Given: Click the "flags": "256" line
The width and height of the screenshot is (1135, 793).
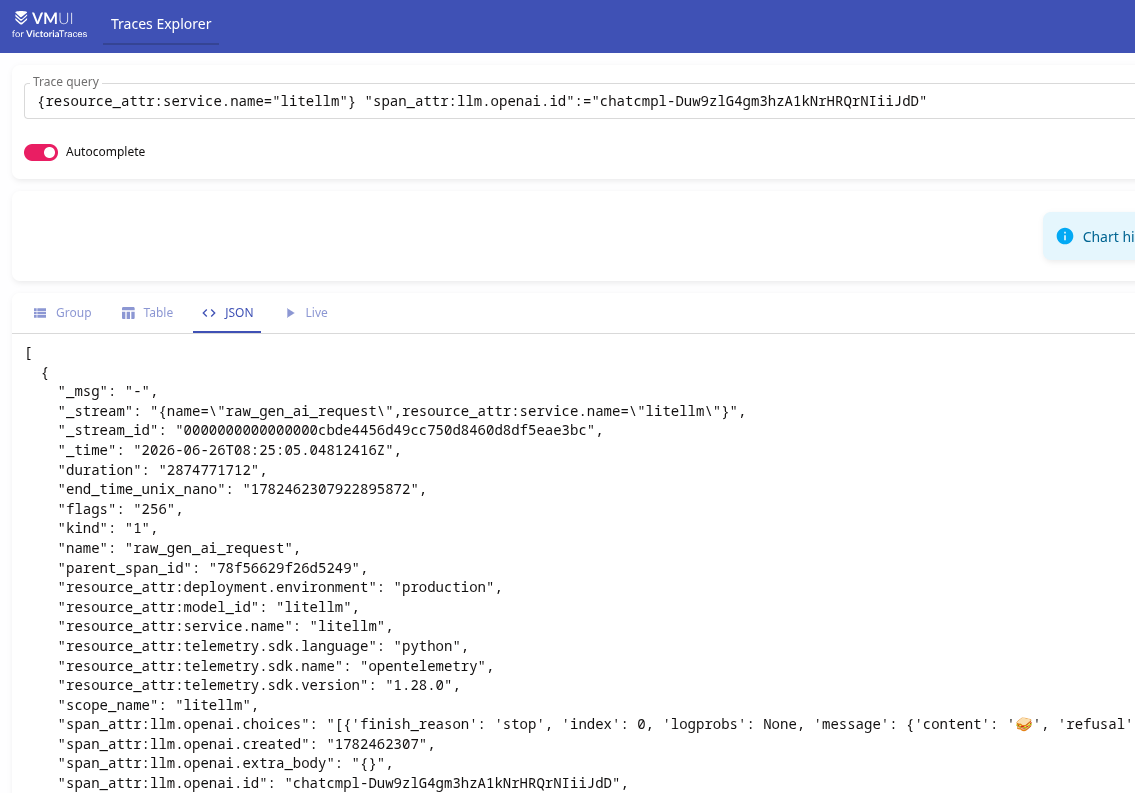Looking at the screenshot, I should coord(120,509).
